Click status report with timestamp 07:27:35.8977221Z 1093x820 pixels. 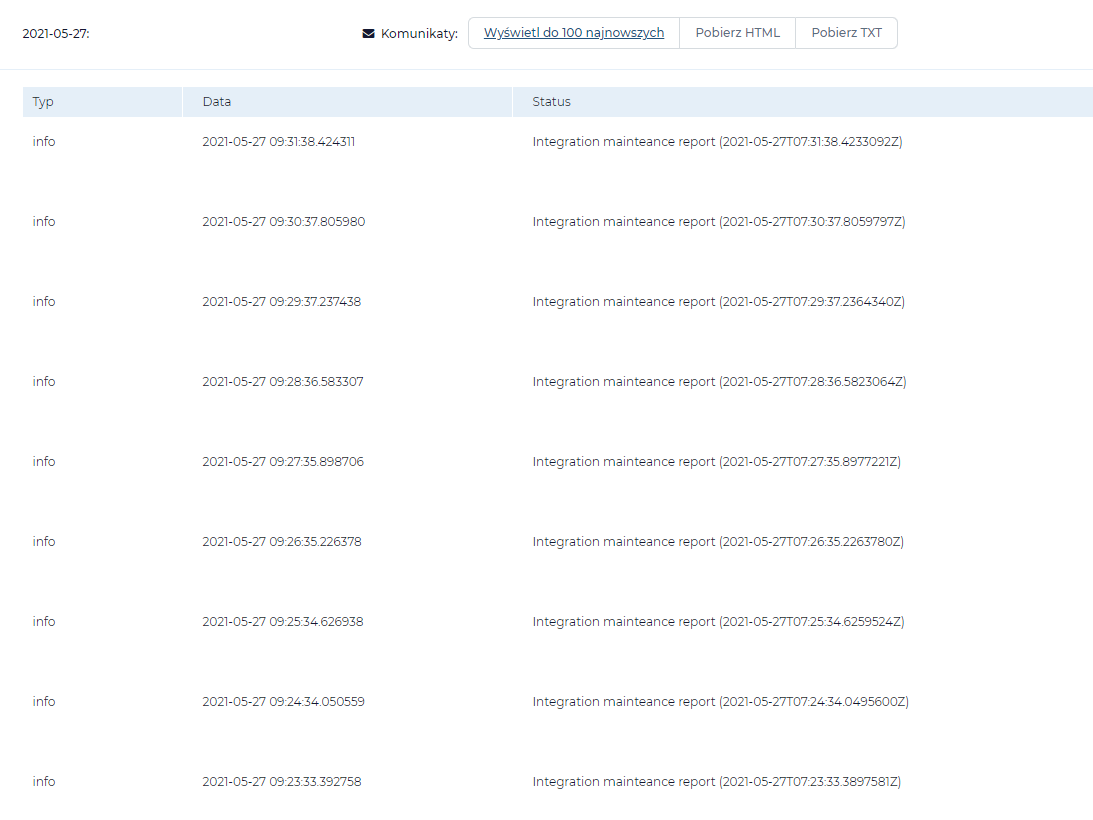click(x=717, y=462)
